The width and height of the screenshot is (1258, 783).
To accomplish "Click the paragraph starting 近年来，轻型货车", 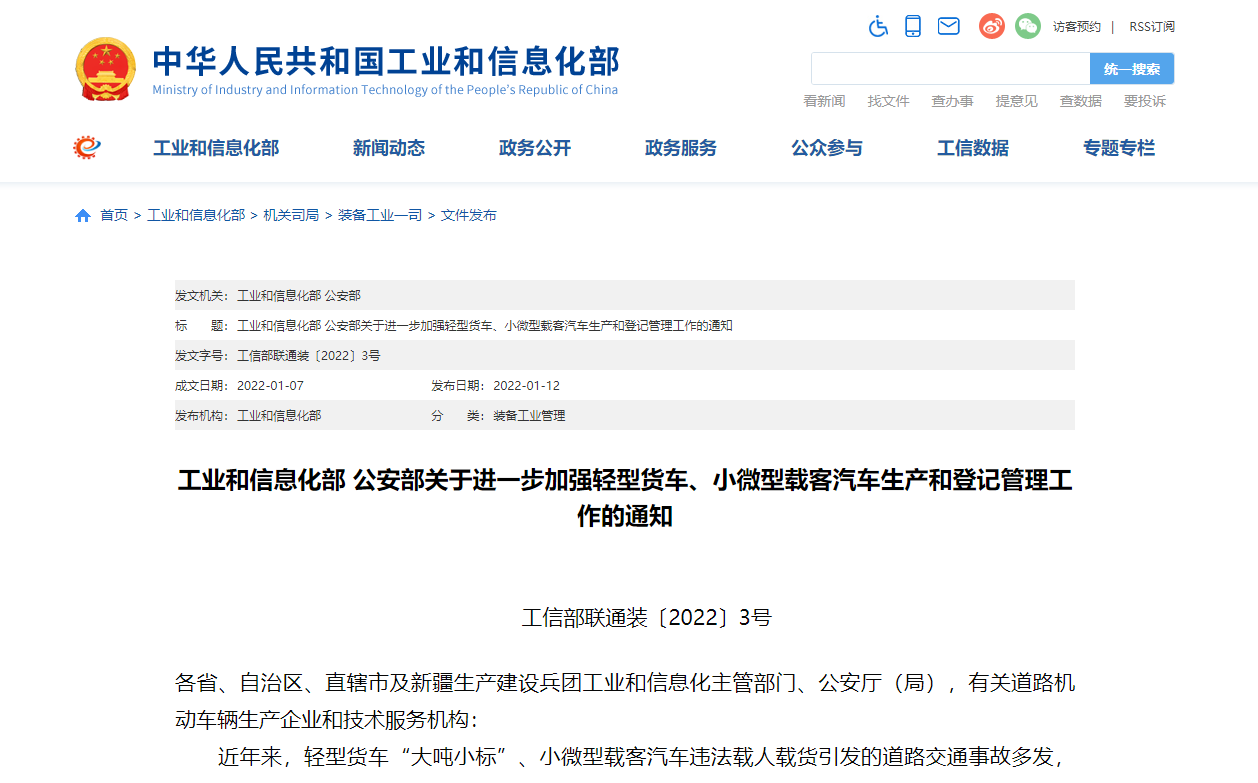I will click(x=640, y=757).
